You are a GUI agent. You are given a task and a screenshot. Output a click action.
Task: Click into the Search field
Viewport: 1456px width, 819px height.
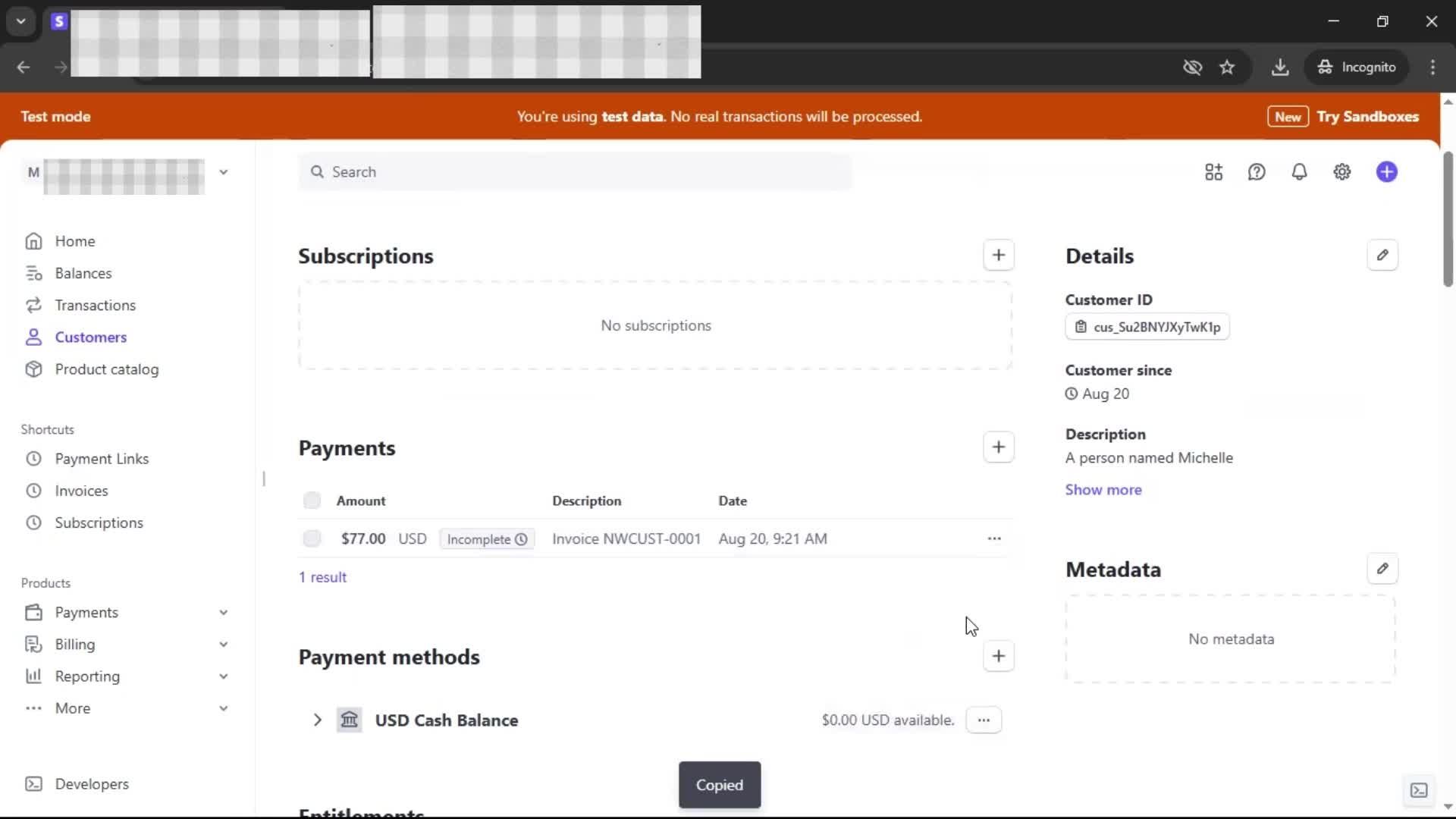point(576,172)
